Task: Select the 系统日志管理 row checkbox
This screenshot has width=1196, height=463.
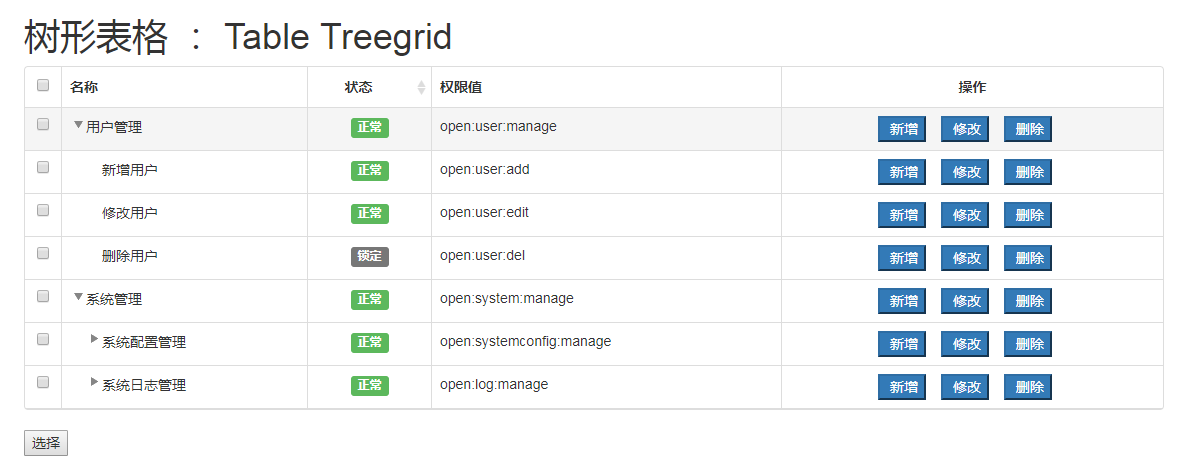Action: [43, 382]
